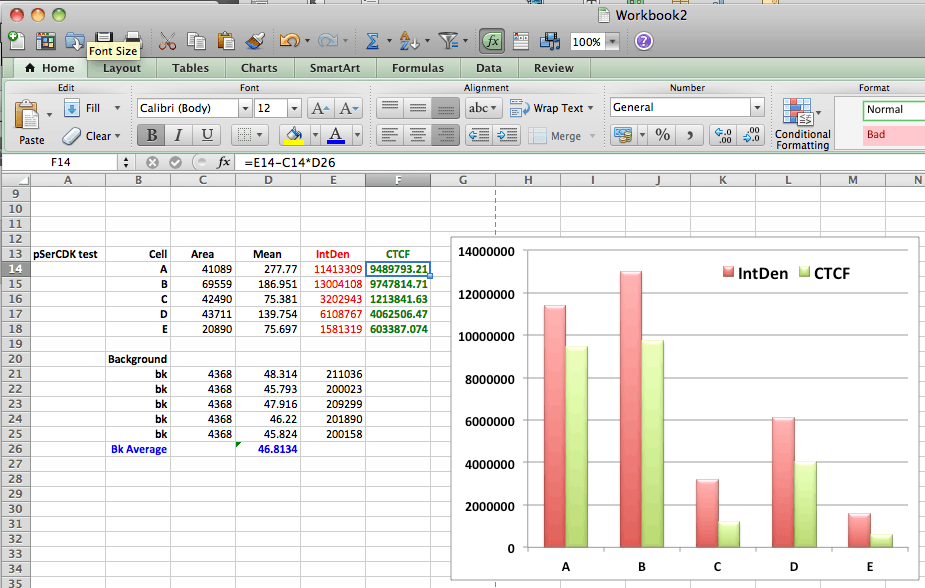Click the Increase Font Size icon
Viewport: 925px width, 588px height.
point(320,108)
